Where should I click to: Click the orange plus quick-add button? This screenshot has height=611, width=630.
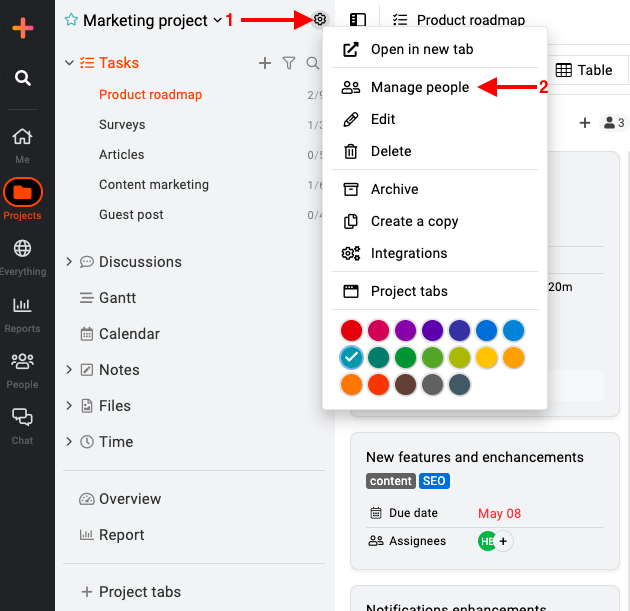tap(22, 28)
